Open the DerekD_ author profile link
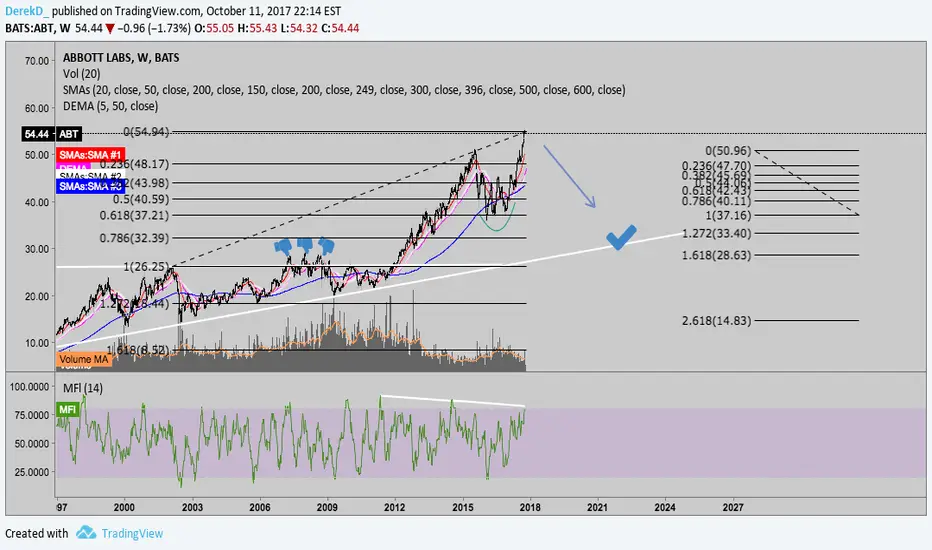The height and width of the screenshot is (550, 932). (27, 11)
